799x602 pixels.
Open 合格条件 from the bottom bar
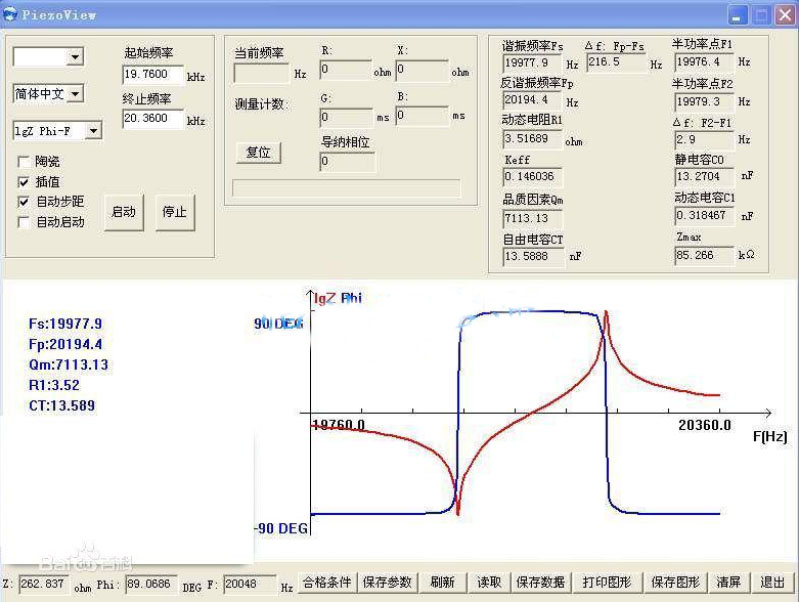pos(327,582)
